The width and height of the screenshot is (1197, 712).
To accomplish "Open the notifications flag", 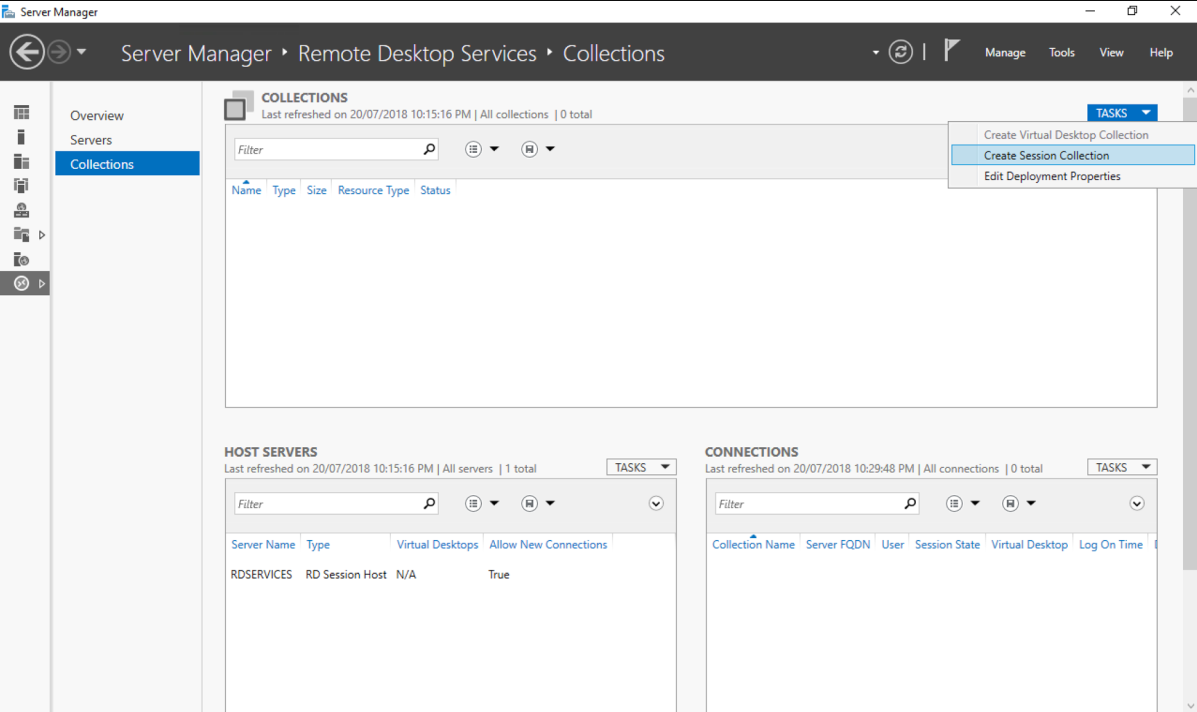I will 951,50.
